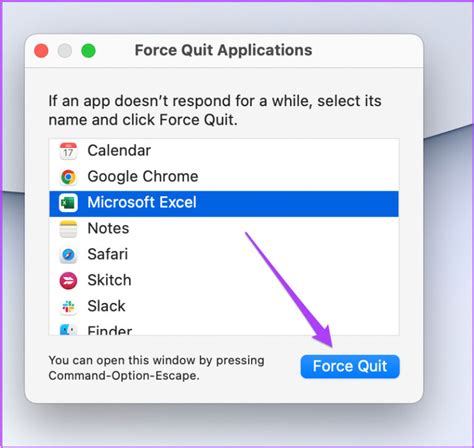Pick Skitch in the application list

(x=224, y=281)
